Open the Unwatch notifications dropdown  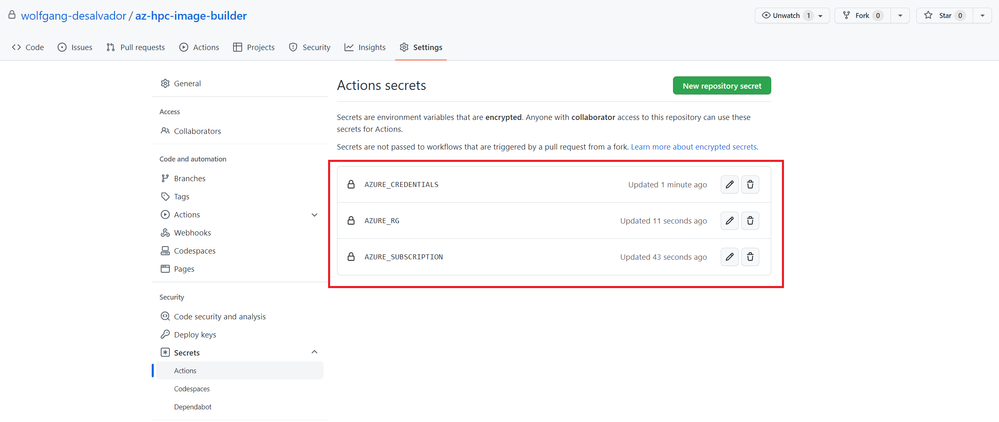[792, 15]
